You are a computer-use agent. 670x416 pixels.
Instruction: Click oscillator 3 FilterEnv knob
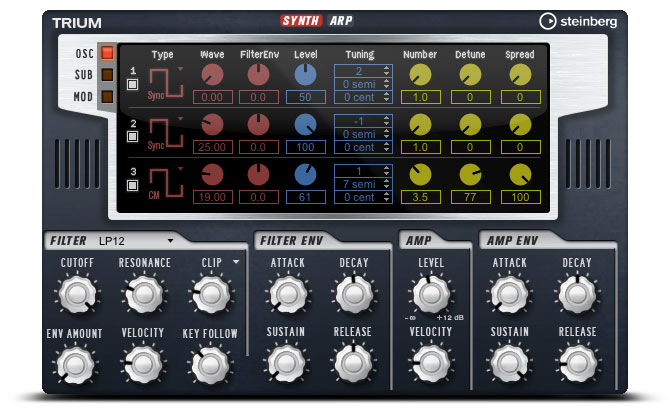point(259,175)
